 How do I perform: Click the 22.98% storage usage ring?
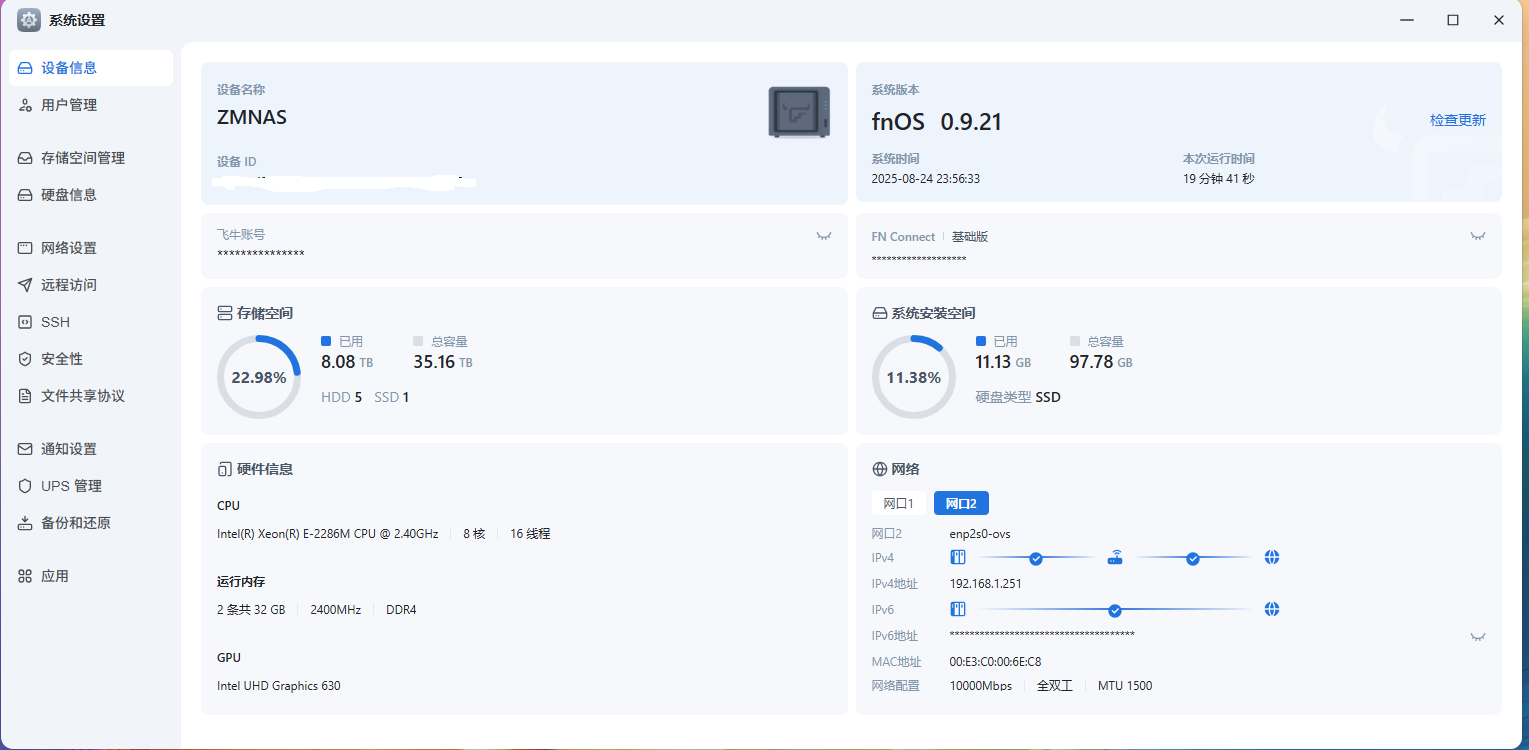(x=259, y=377)
